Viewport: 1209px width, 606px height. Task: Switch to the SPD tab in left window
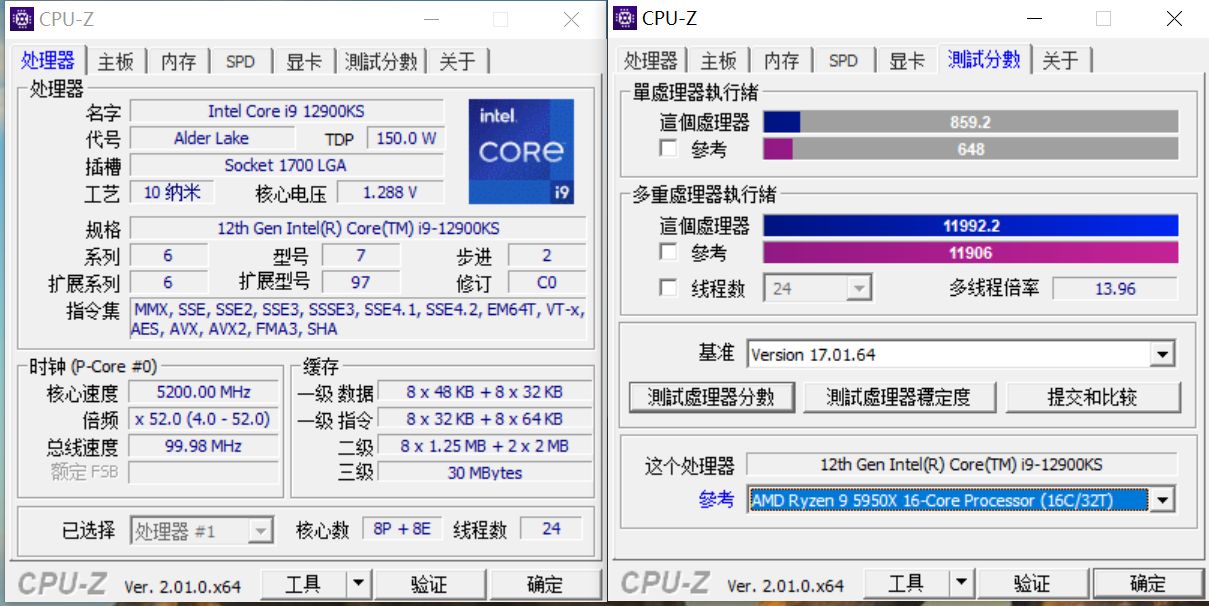point(239,61)
